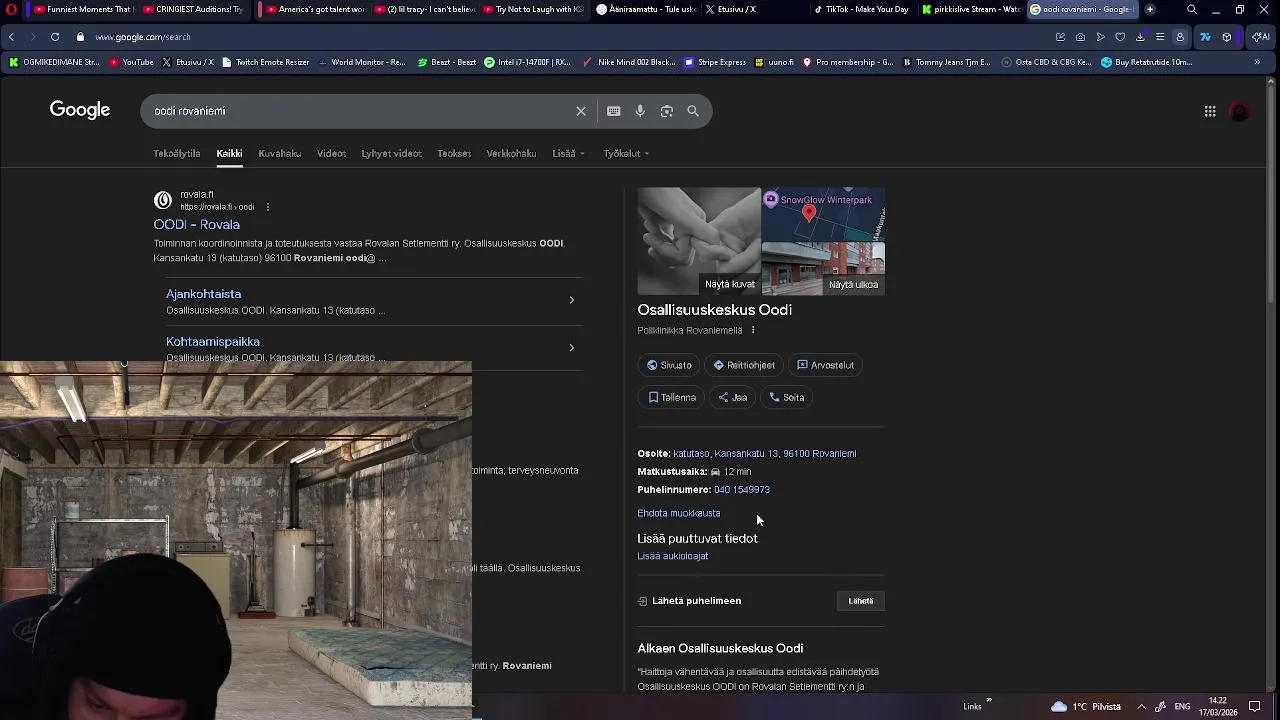Image resolution: width=1280 pixels, height=720 pixels.
Task: Open Windows notification center icon
Action: point(1255,706)
